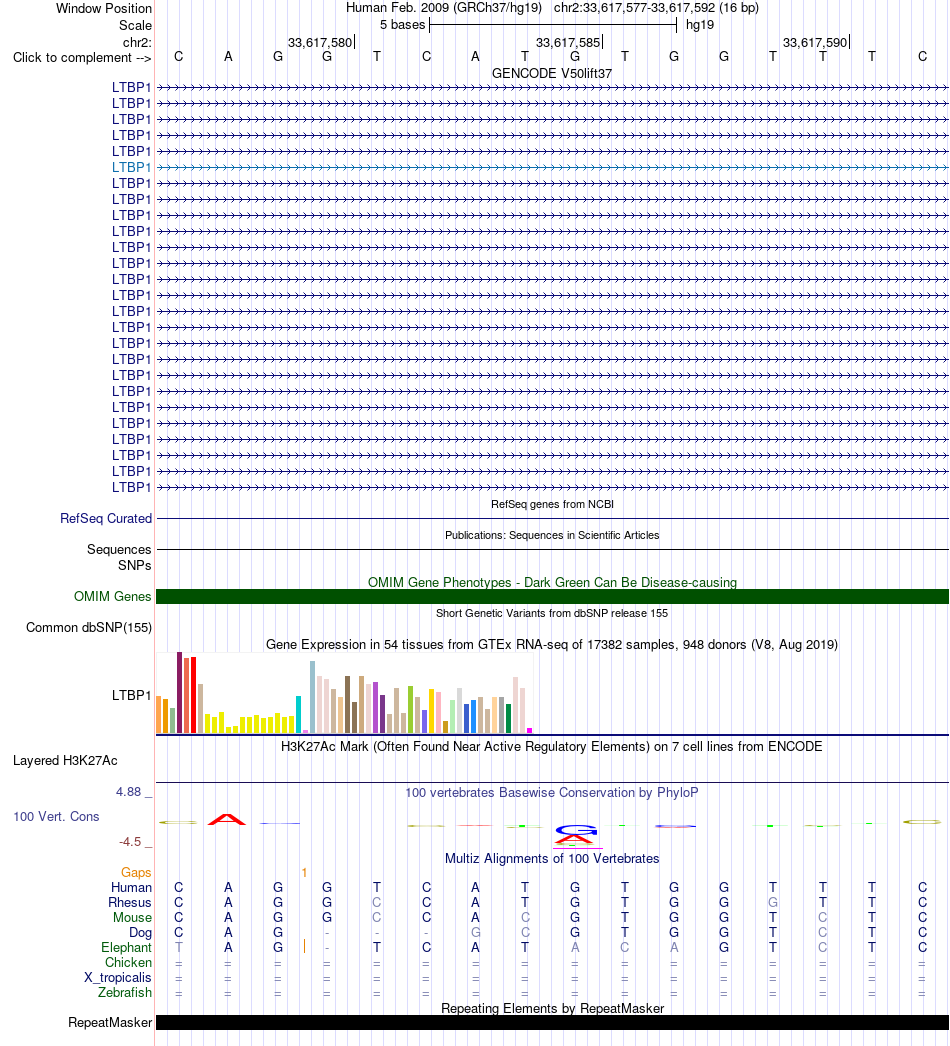Click ruler position marker 33,617,585
Image resolution: width=950 pixels, height=1046 pixels.
point(568,43)
